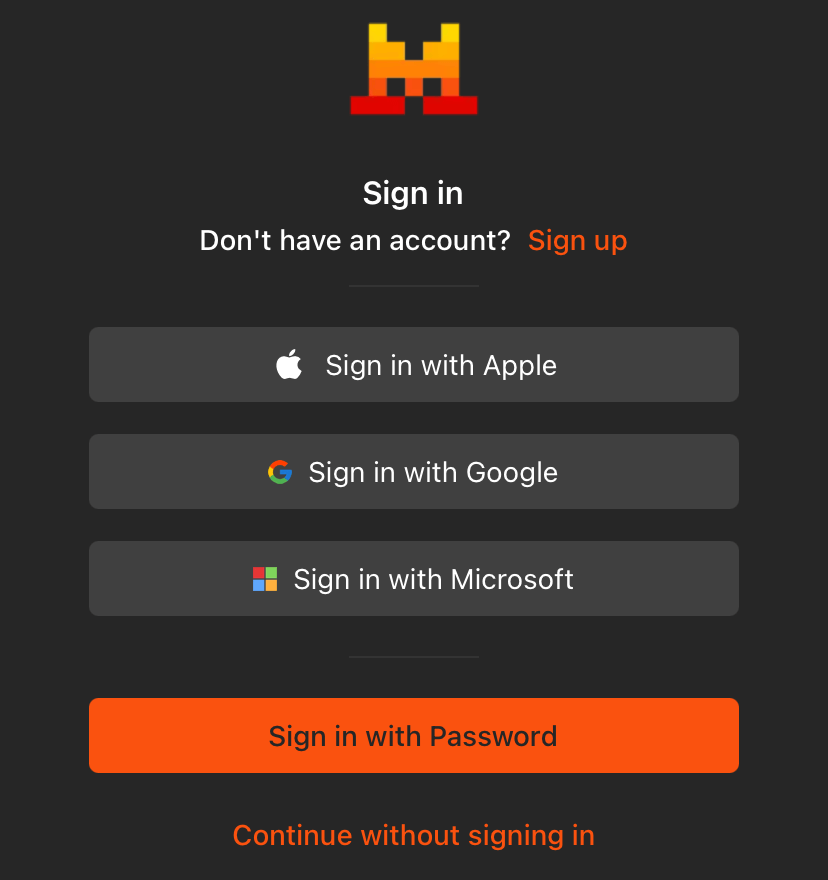Click the divider line below Sign up

point(414,286)
